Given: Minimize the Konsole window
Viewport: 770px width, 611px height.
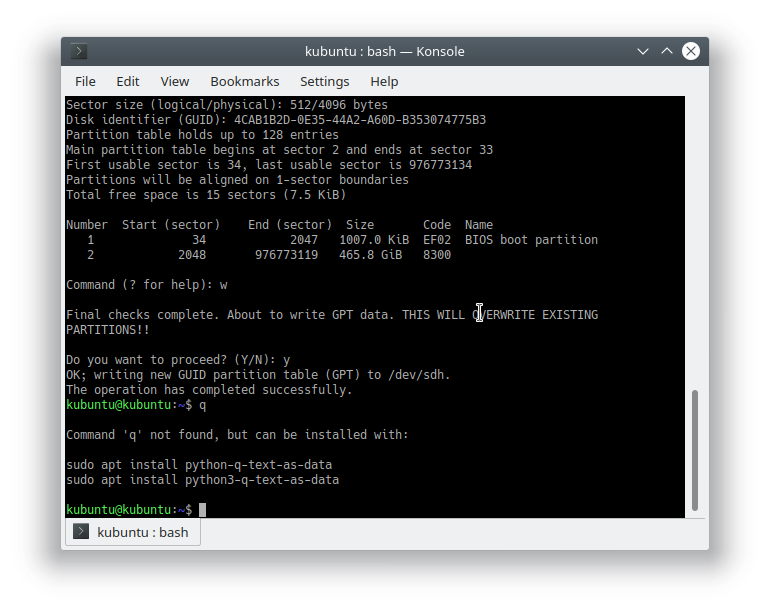Looking at the screenshot, I should click(x=642, y=51).
